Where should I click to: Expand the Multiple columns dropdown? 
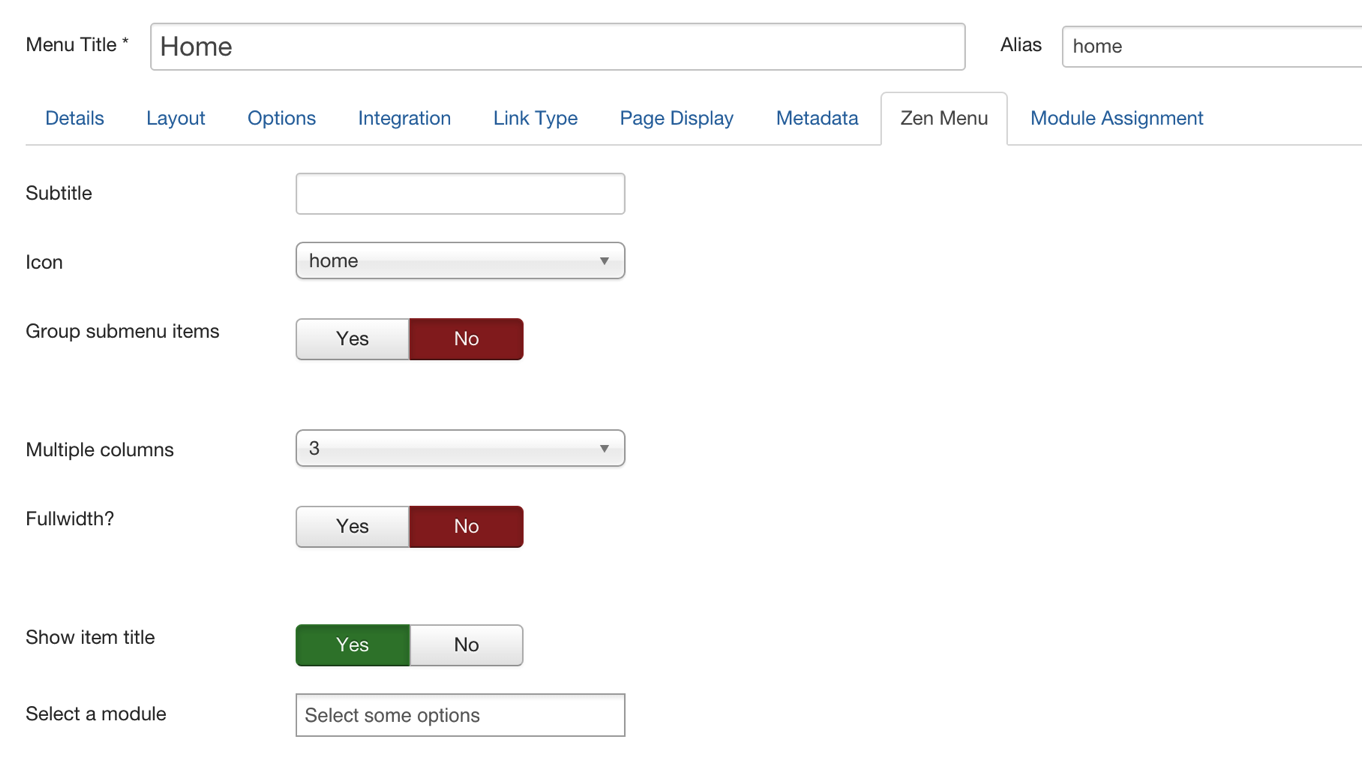click(460, 449)
